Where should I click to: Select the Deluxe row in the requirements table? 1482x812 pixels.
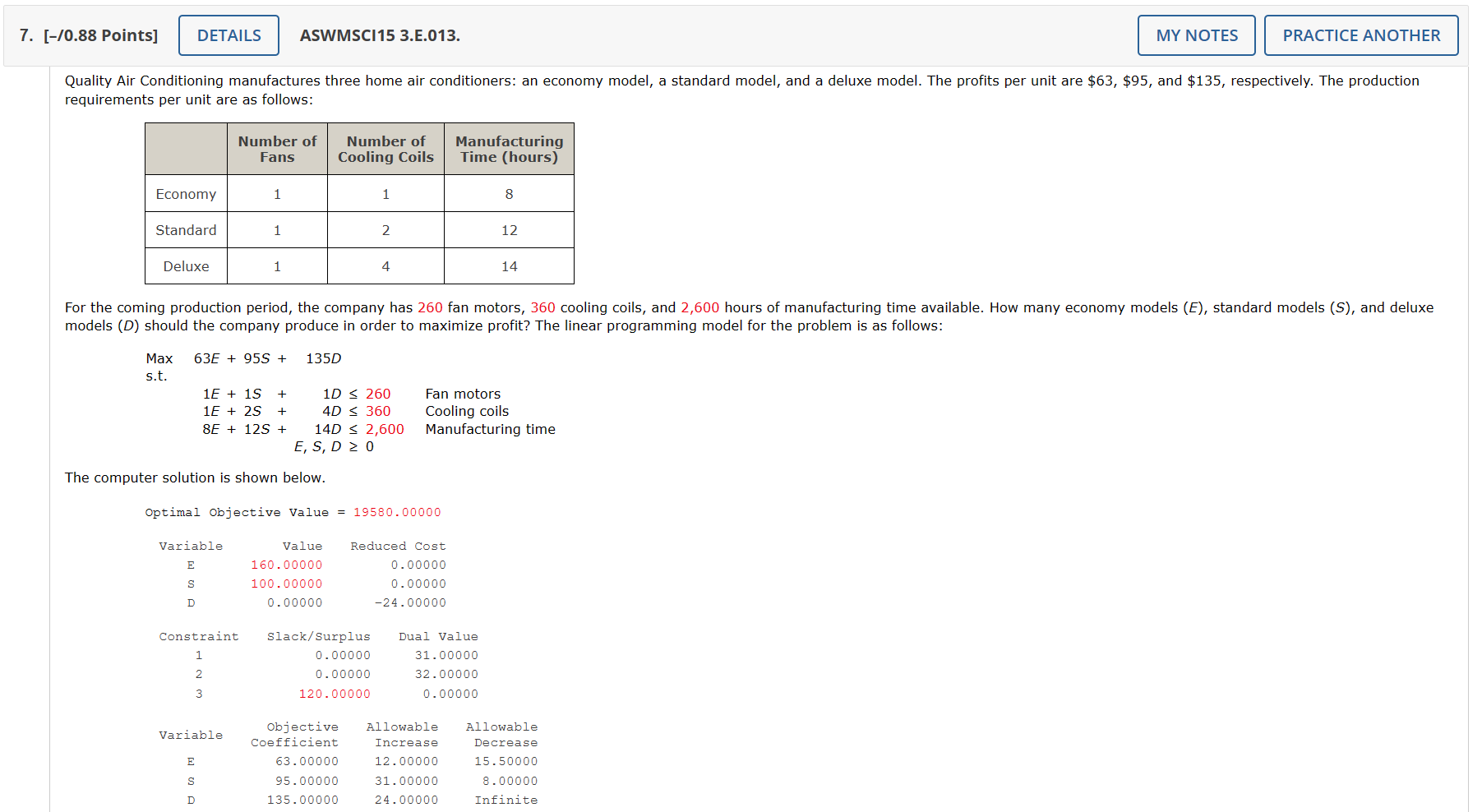point(186,266)
